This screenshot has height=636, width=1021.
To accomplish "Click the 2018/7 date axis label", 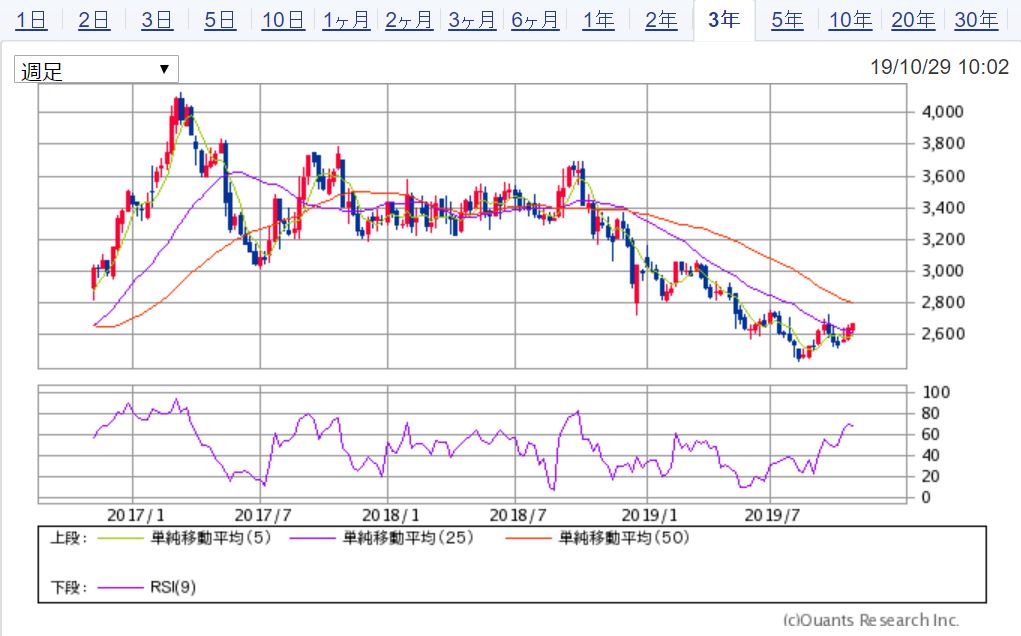I will [x=518, y=516].
